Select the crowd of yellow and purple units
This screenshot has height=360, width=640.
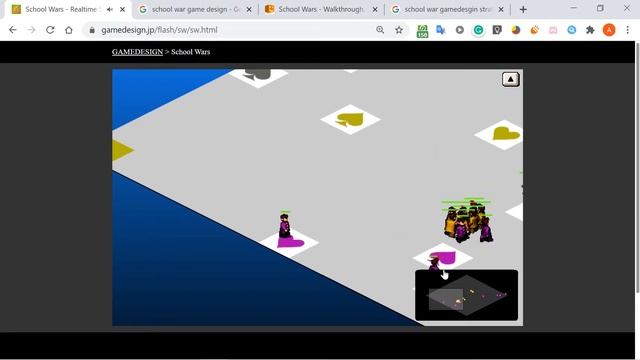pyautogui.click(x=468, y=221)
